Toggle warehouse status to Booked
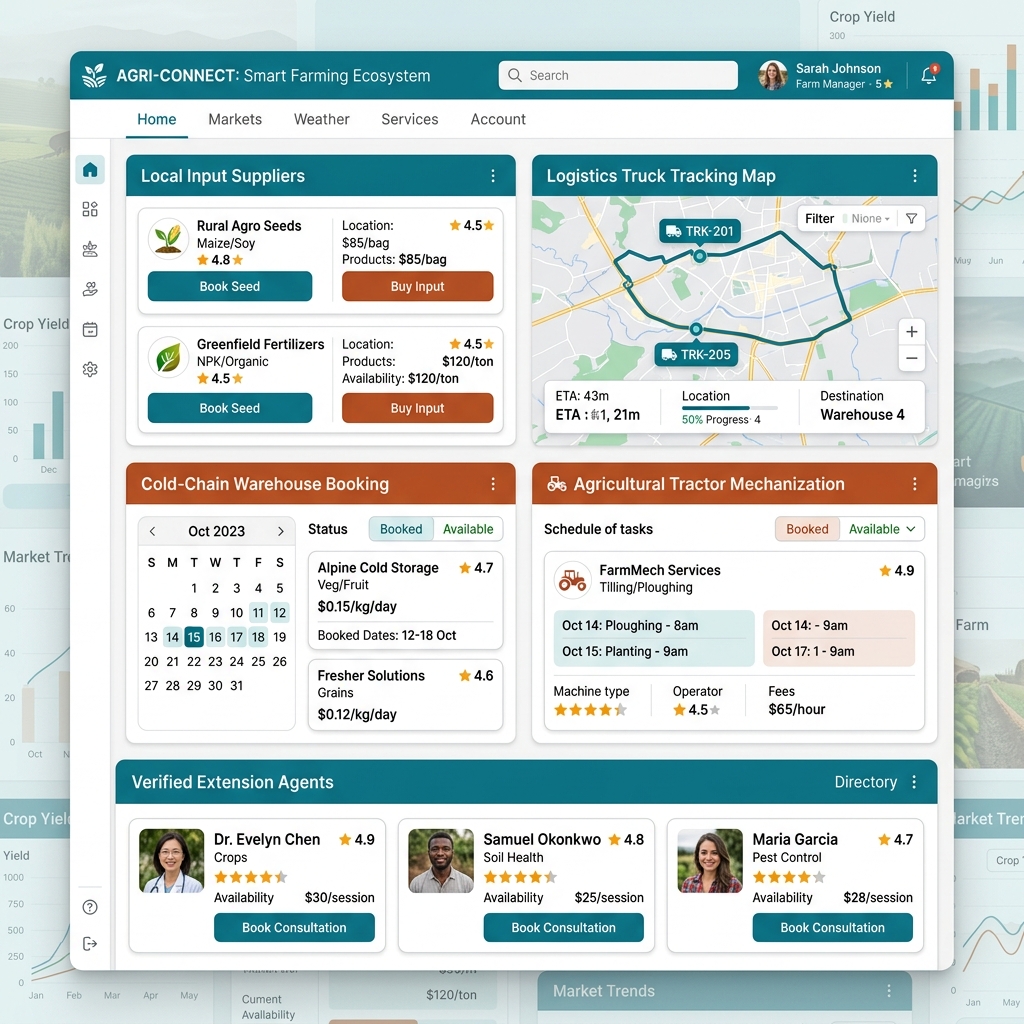 (401, 529)
